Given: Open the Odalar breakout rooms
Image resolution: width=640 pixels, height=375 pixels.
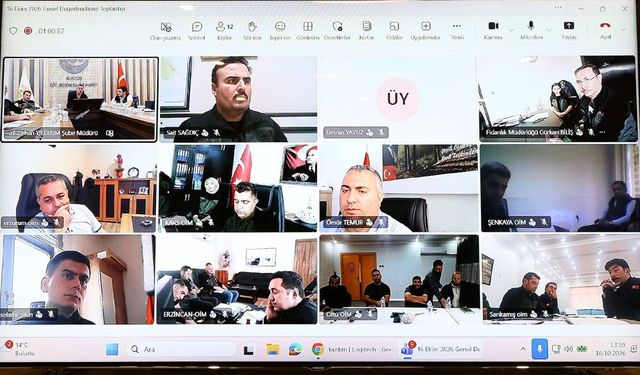Looking at the screenshot, I should coord(394,31).
